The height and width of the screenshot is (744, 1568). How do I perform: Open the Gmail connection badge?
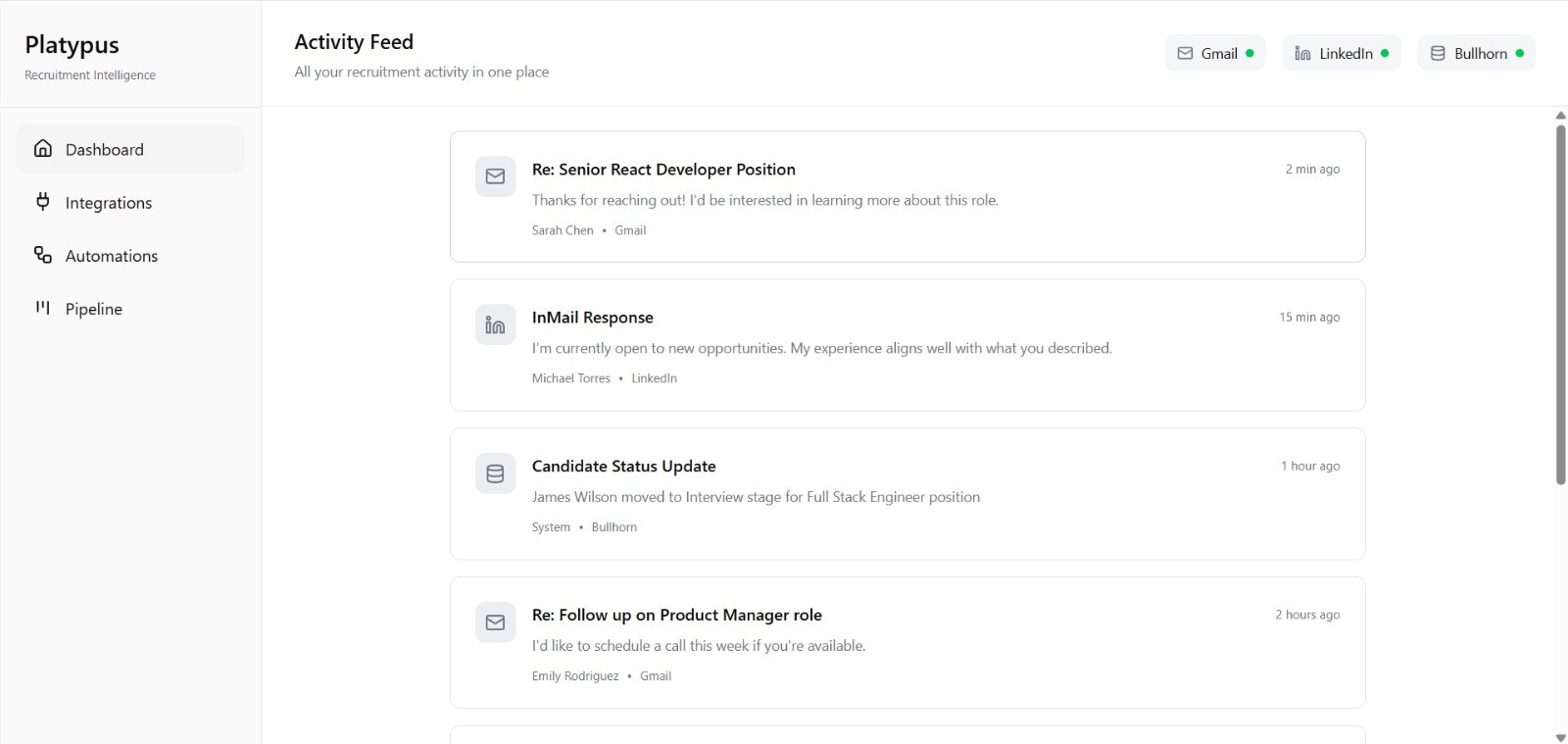tap(1215, 53)
